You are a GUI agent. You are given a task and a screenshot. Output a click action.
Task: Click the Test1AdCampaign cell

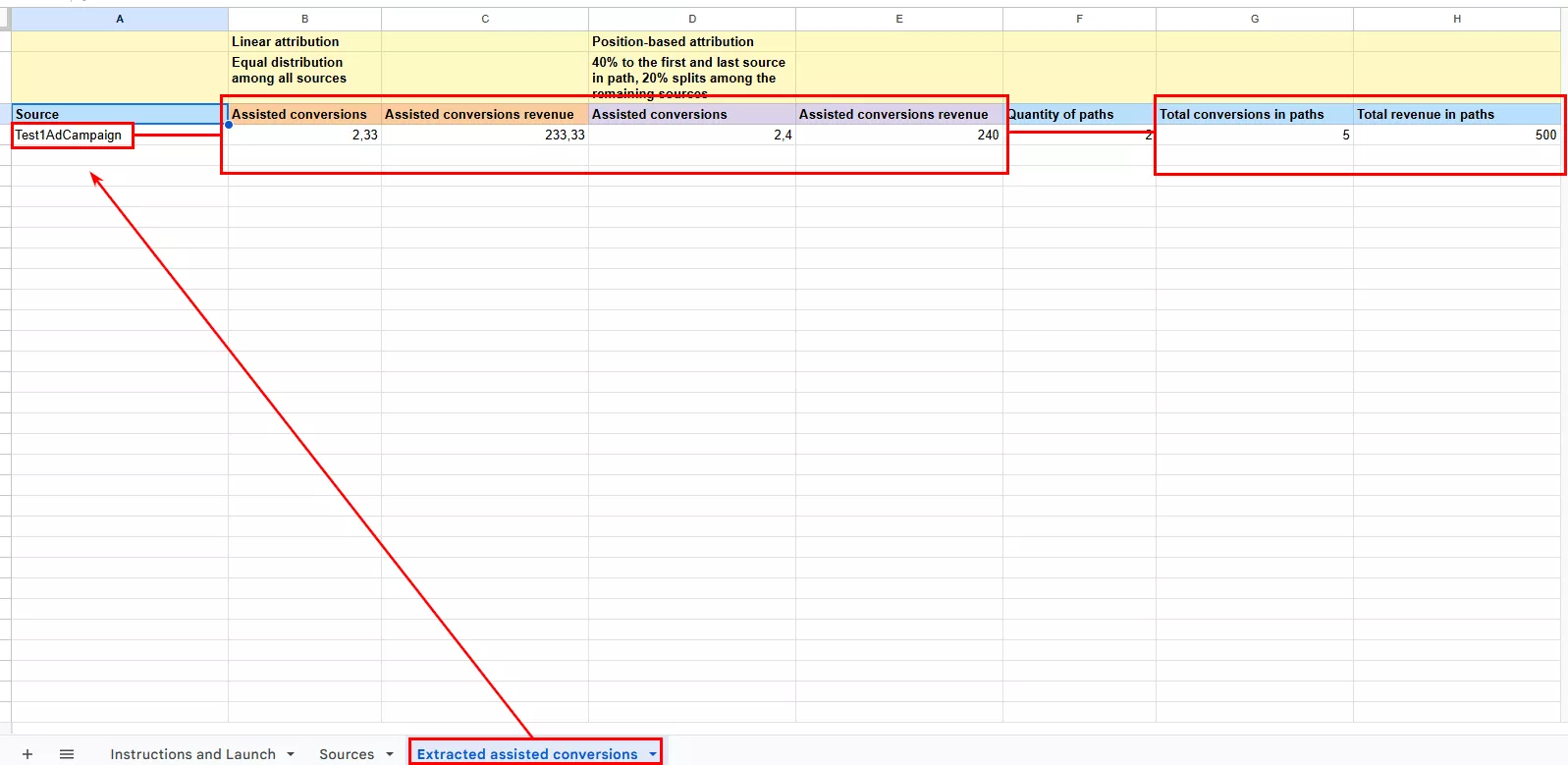point(69,136)
